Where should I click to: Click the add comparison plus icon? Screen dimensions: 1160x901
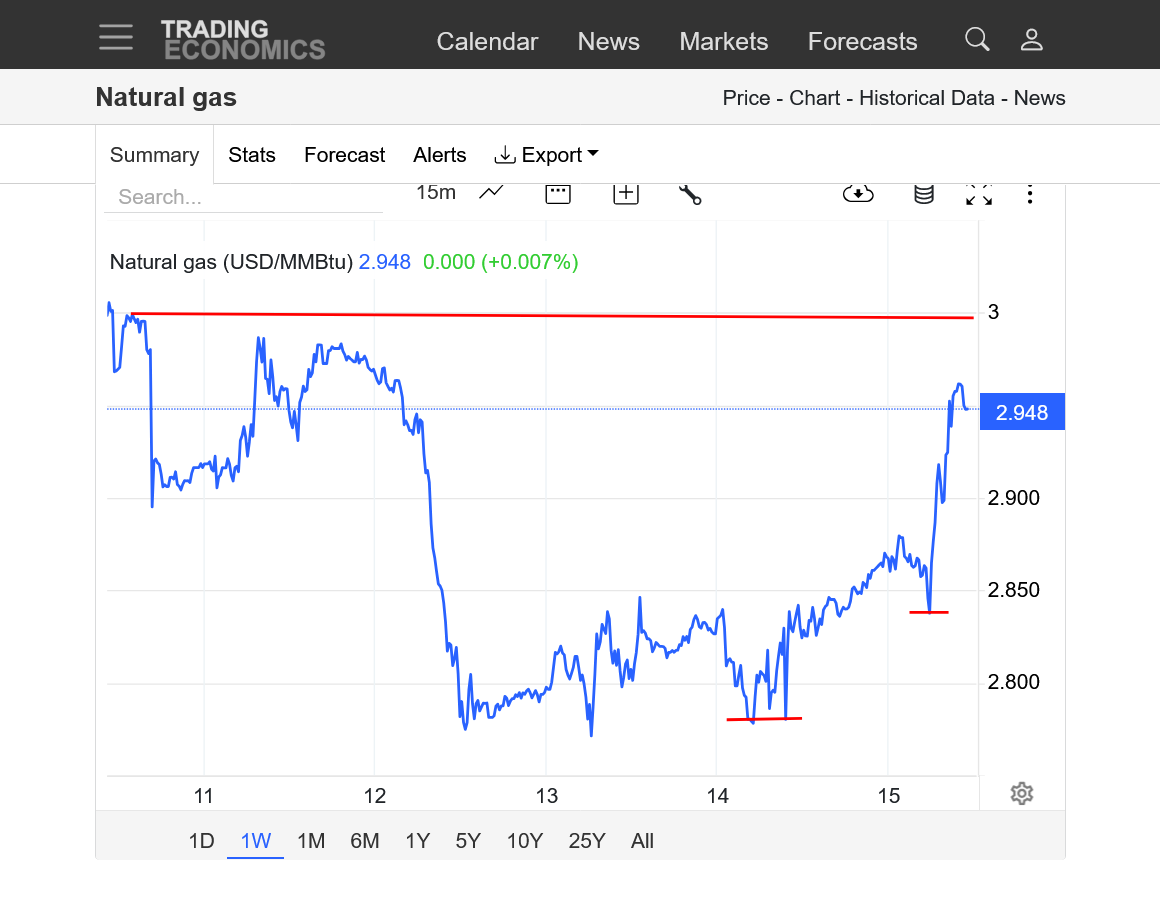coord(625,194)
